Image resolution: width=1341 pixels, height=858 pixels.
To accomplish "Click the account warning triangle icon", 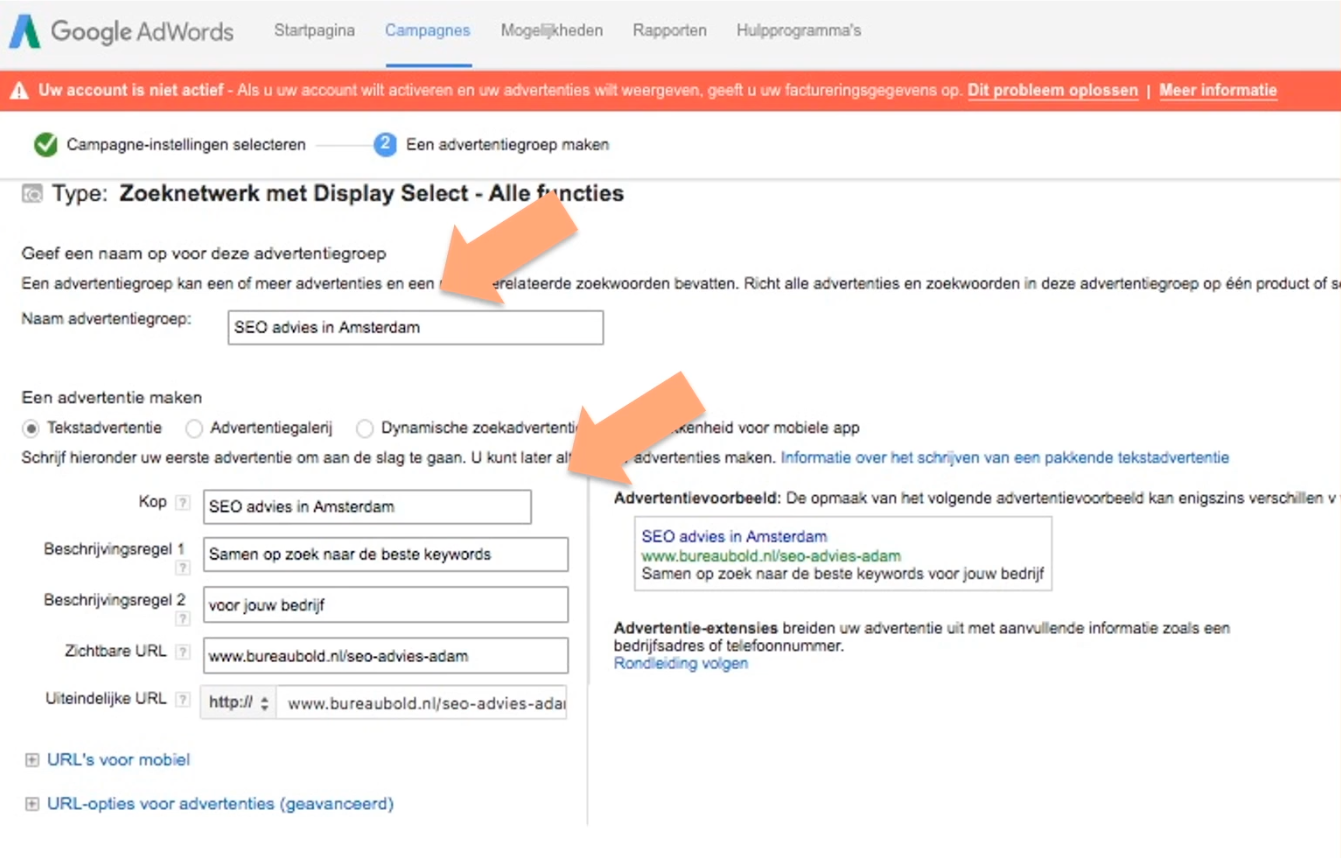I will pos(19,91).
